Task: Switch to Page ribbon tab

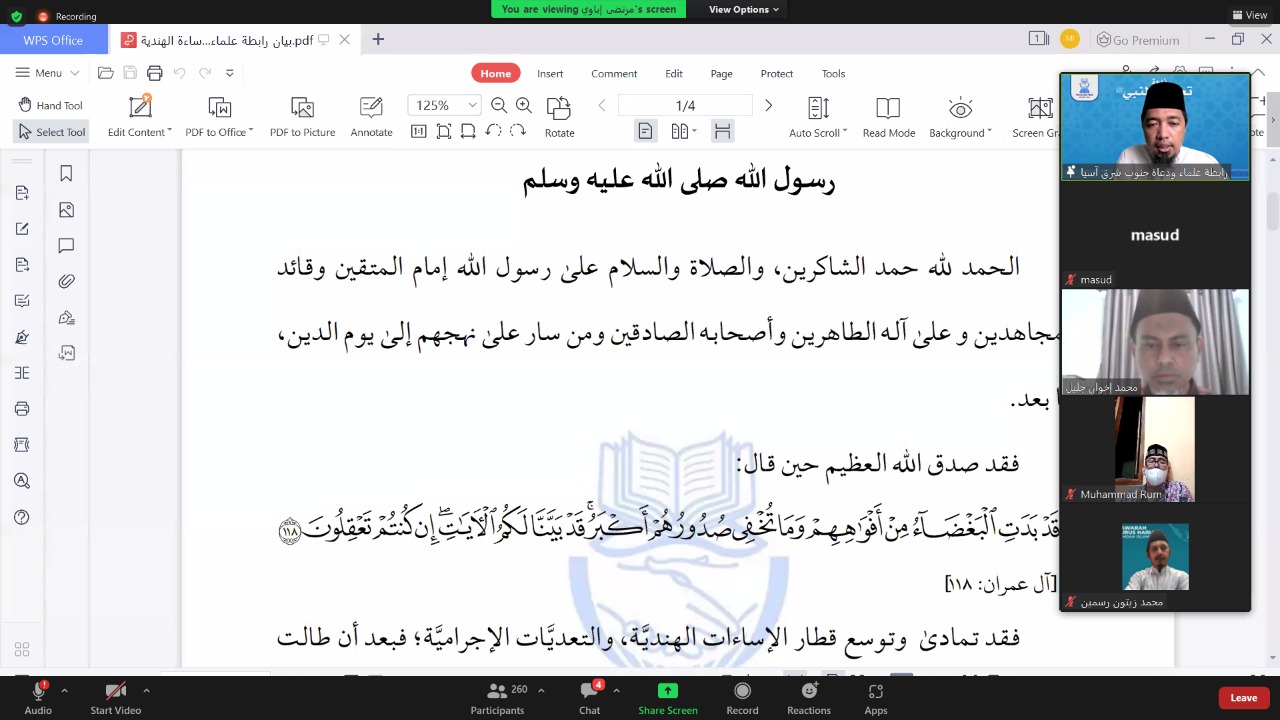Action: pyautogui.click(x=721, y=73)
